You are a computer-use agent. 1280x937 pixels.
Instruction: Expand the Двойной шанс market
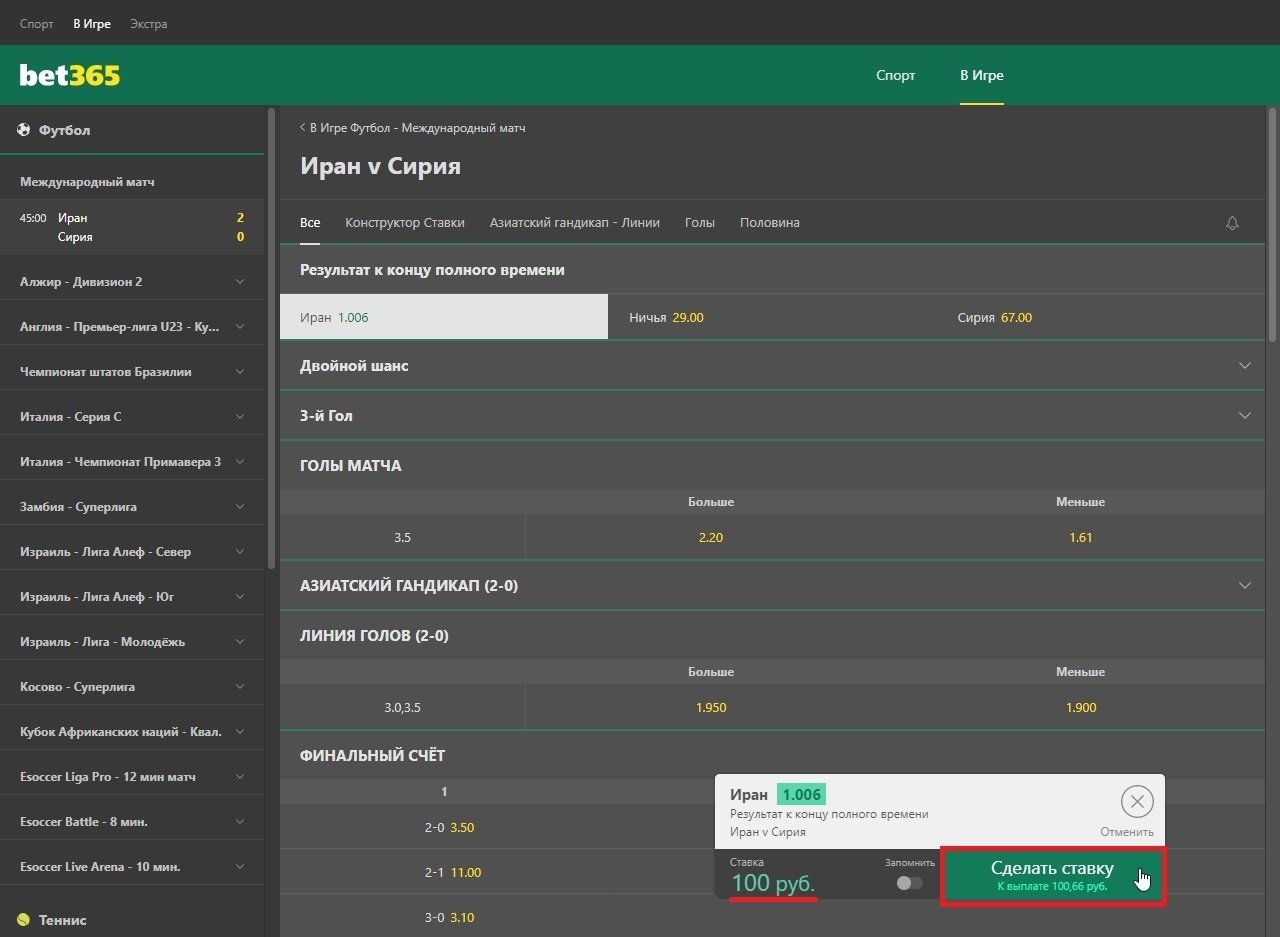pos(1244,366)
